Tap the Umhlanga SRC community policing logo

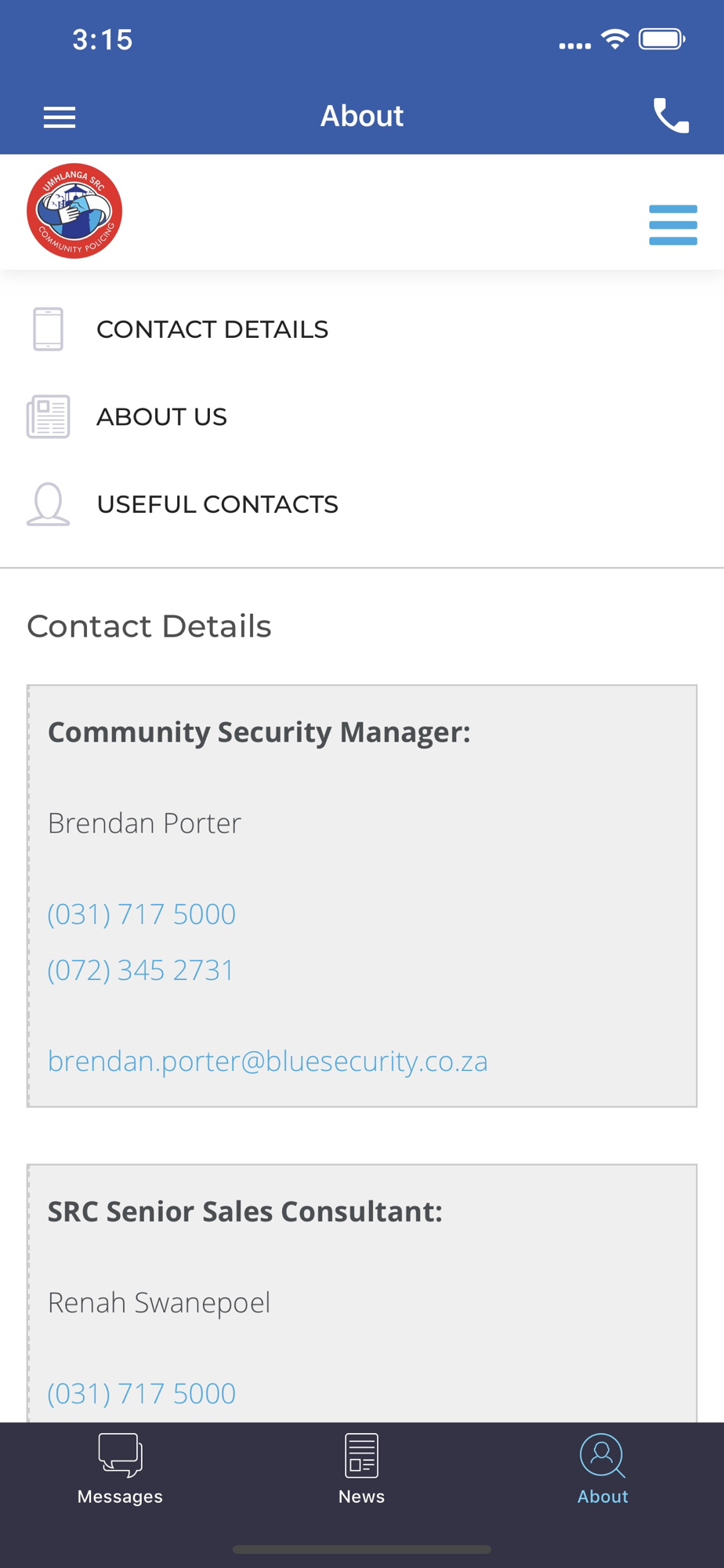pyautogui.click(x=74, y=211)
